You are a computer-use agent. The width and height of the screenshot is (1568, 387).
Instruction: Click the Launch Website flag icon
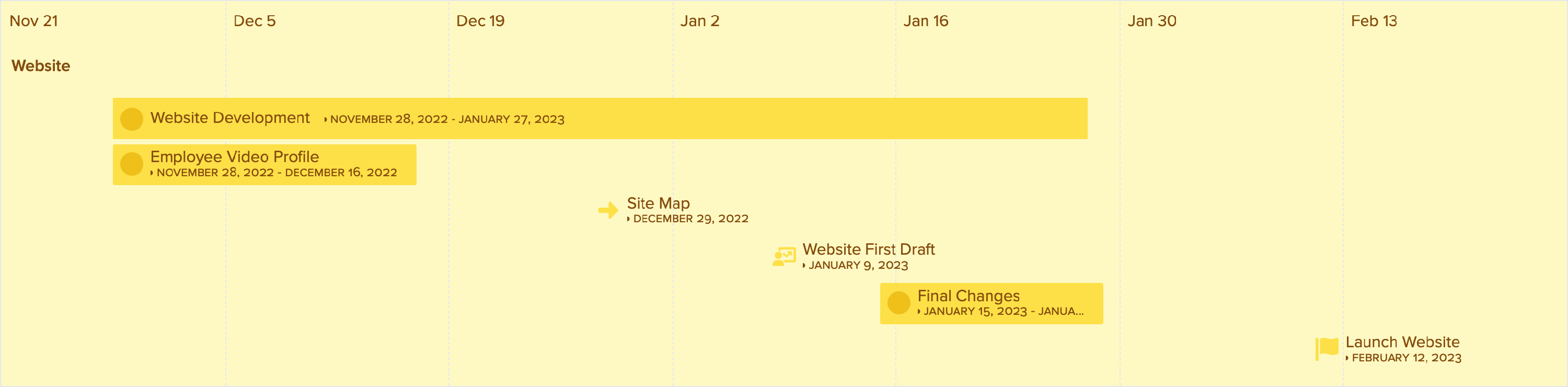(1327, 349)
